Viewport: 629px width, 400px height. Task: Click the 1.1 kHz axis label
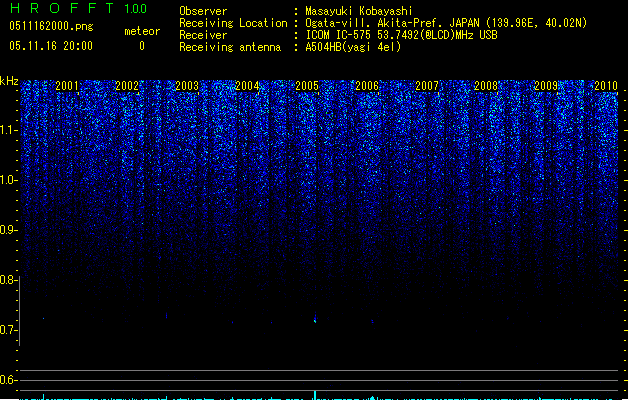(8, 130)
